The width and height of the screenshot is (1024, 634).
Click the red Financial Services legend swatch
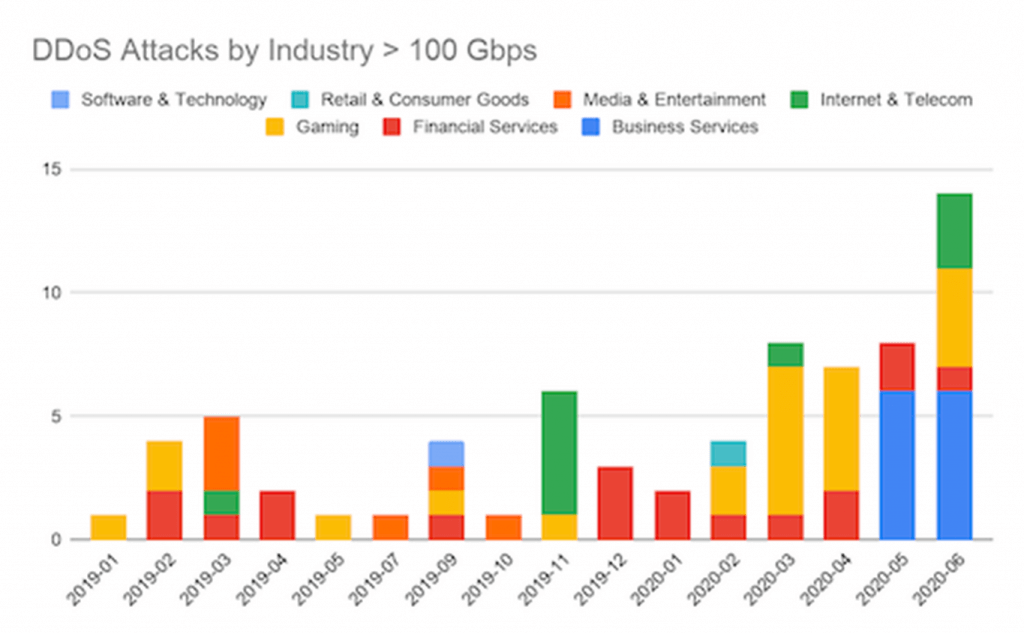coord(391,127)
